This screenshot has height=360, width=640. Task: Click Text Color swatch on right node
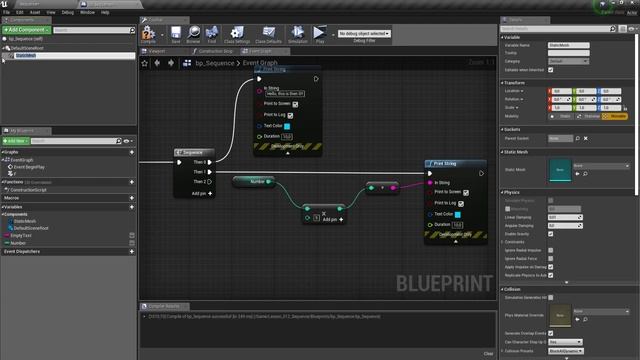(x=458, y=214)
